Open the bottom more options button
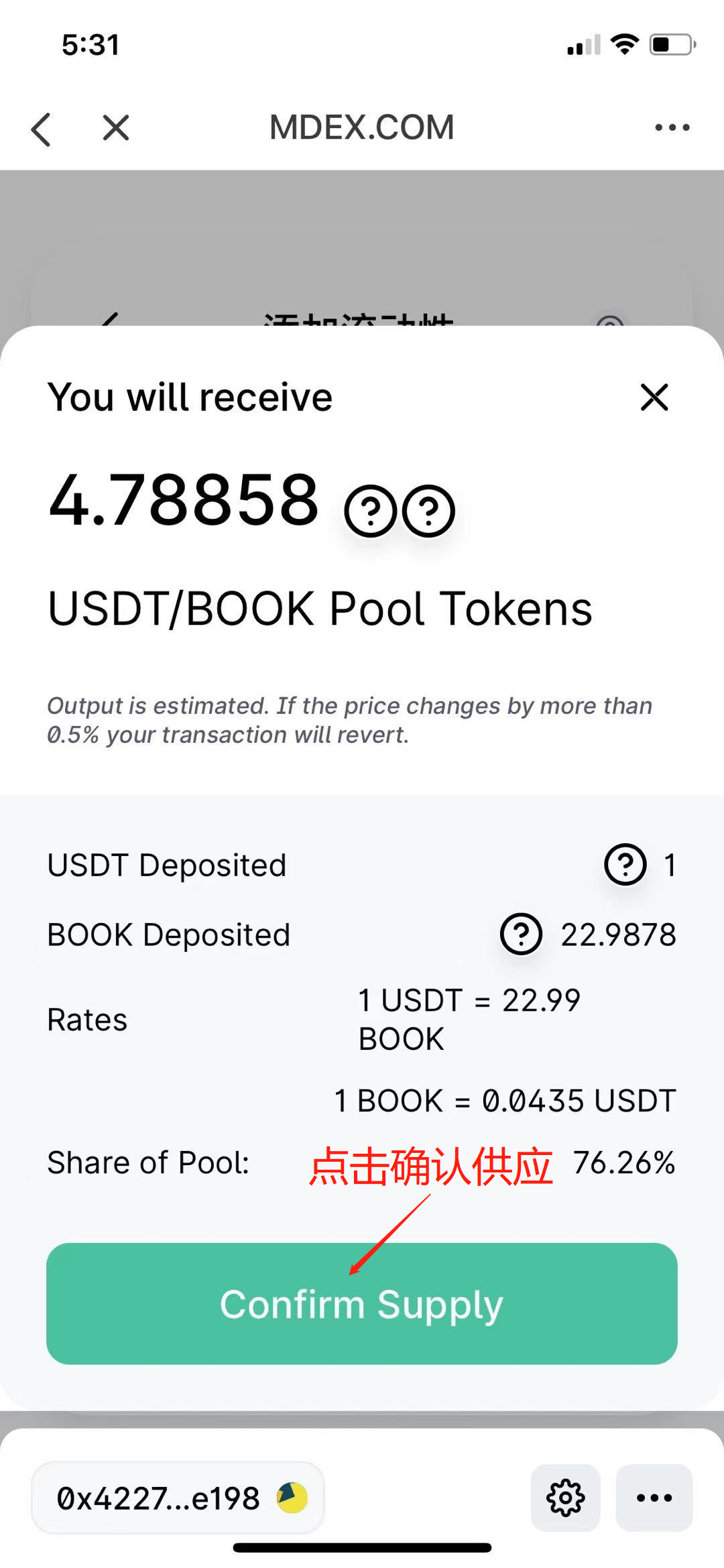The width and height of the screenshot is (724, 1568). (654, 1498)
